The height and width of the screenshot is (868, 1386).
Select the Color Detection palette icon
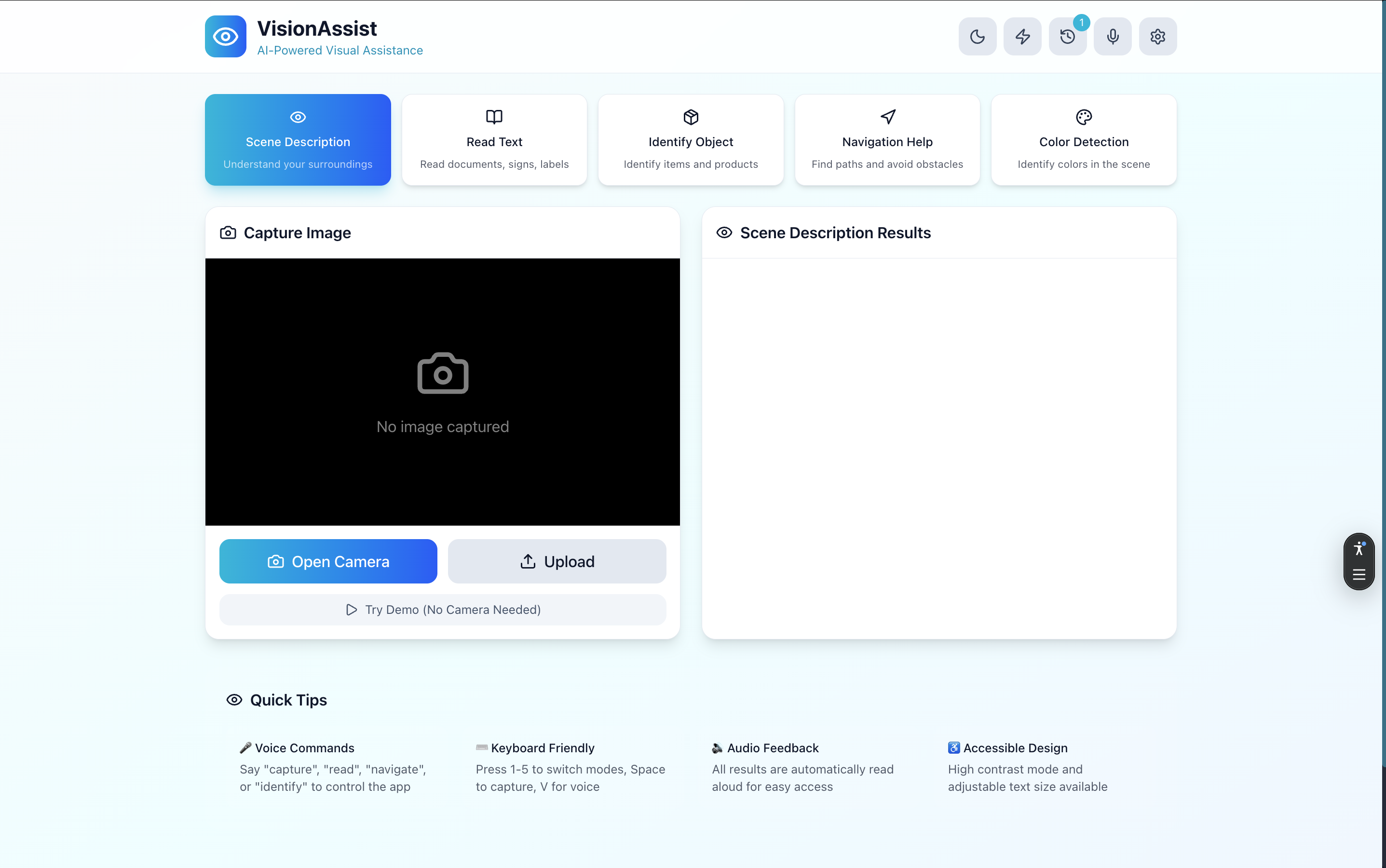[1084, 117]
